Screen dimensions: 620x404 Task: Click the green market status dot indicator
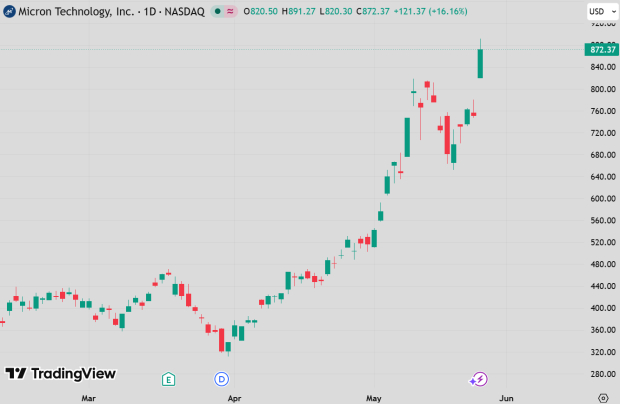point(217,11)
